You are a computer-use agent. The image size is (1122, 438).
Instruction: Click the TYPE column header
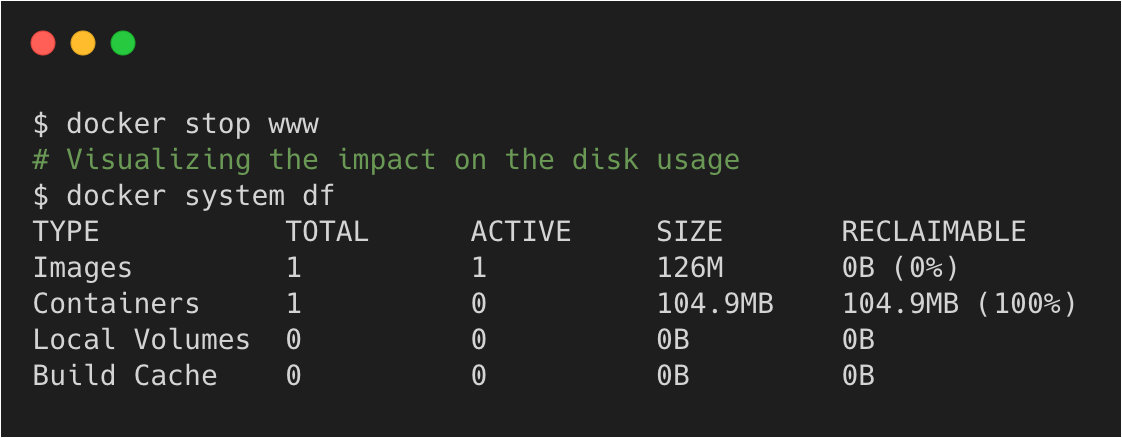(66, 232)
